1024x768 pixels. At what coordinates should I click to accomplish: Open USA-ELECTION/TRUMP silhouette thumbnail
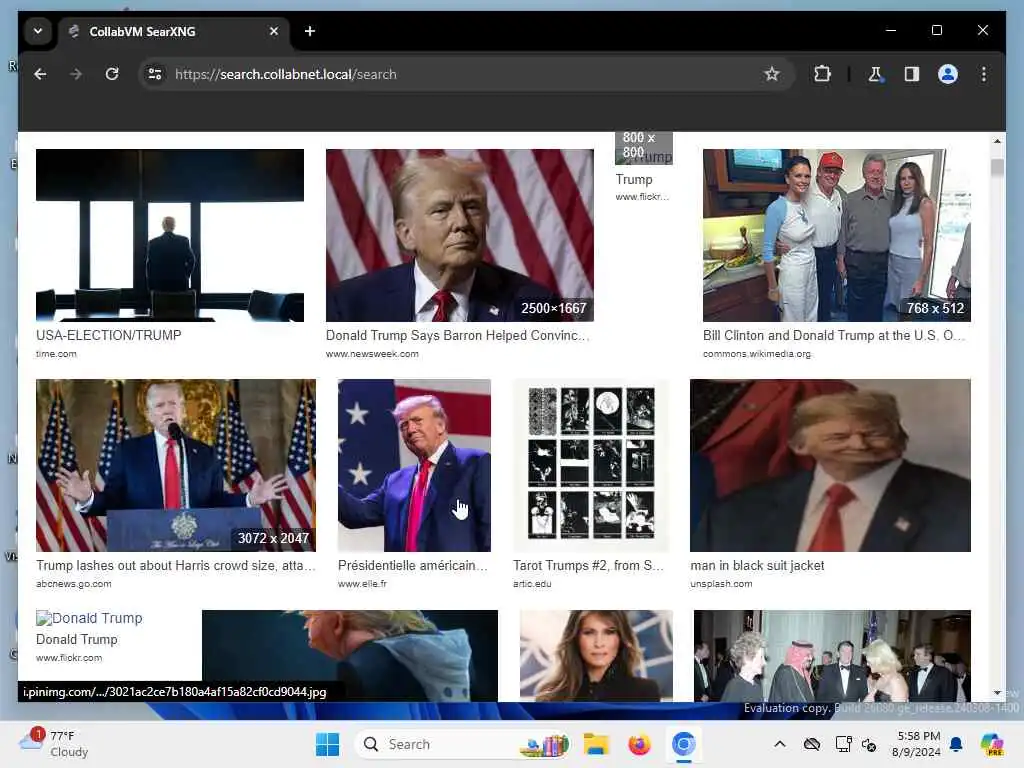pyautogui.click(x=170, y=235)
